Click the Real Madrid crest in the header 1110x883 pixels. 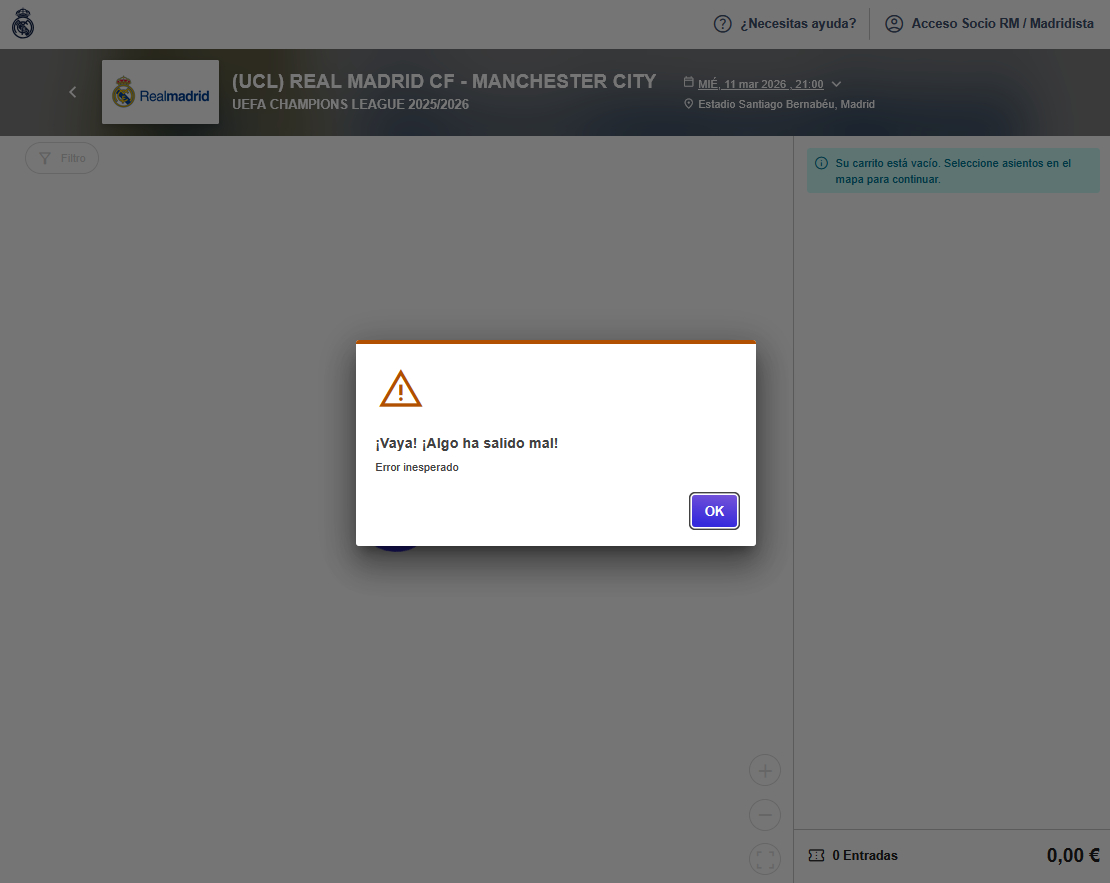tap(23, 24)
